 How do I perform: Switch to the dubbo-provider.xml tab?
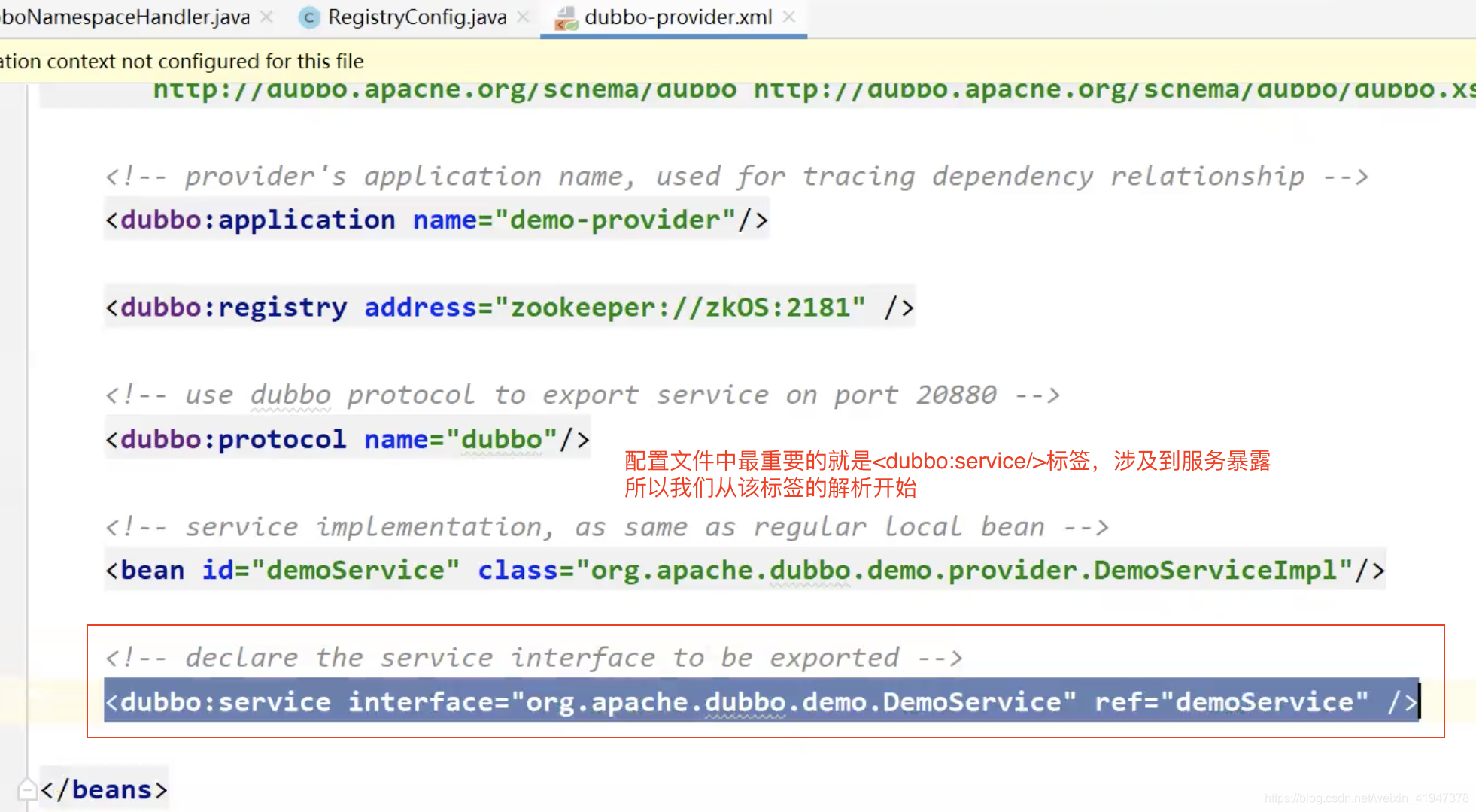point(678,17)
